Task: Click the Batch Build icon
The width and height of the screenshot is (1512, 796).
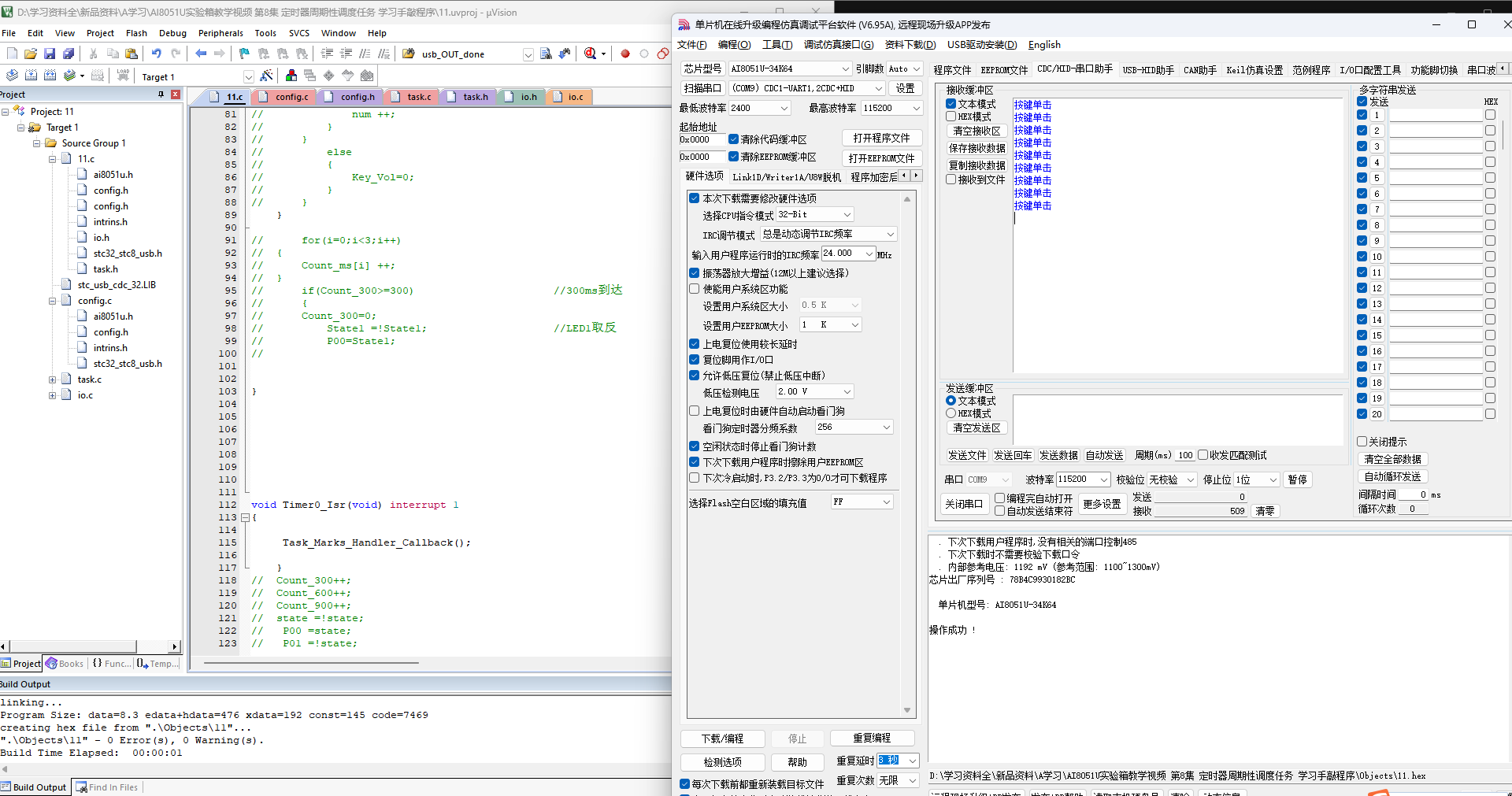Action: 69,76
